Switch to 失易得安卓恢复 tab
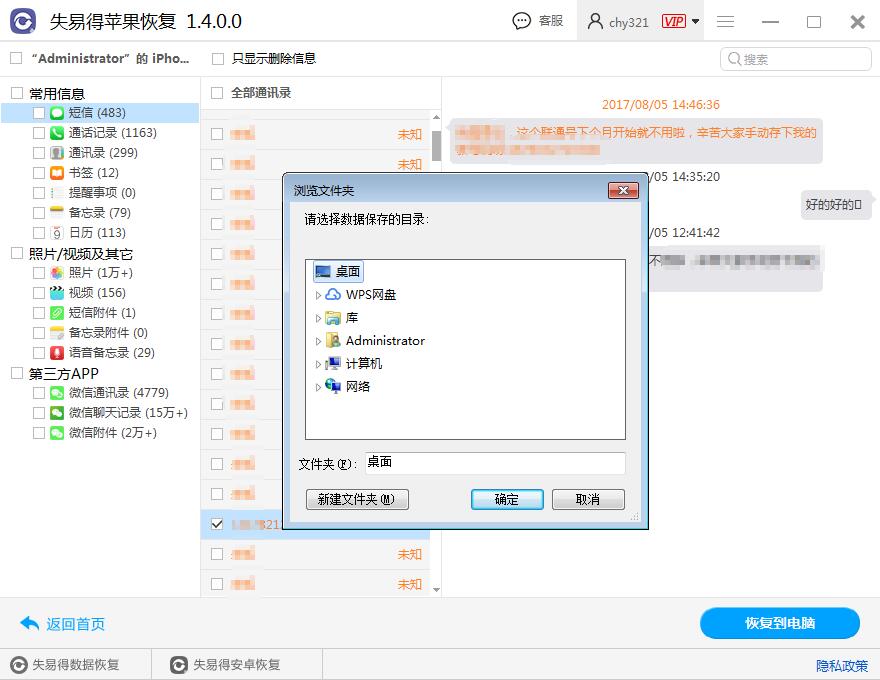This screenshot has width=880, height=680. coord(225,664)
